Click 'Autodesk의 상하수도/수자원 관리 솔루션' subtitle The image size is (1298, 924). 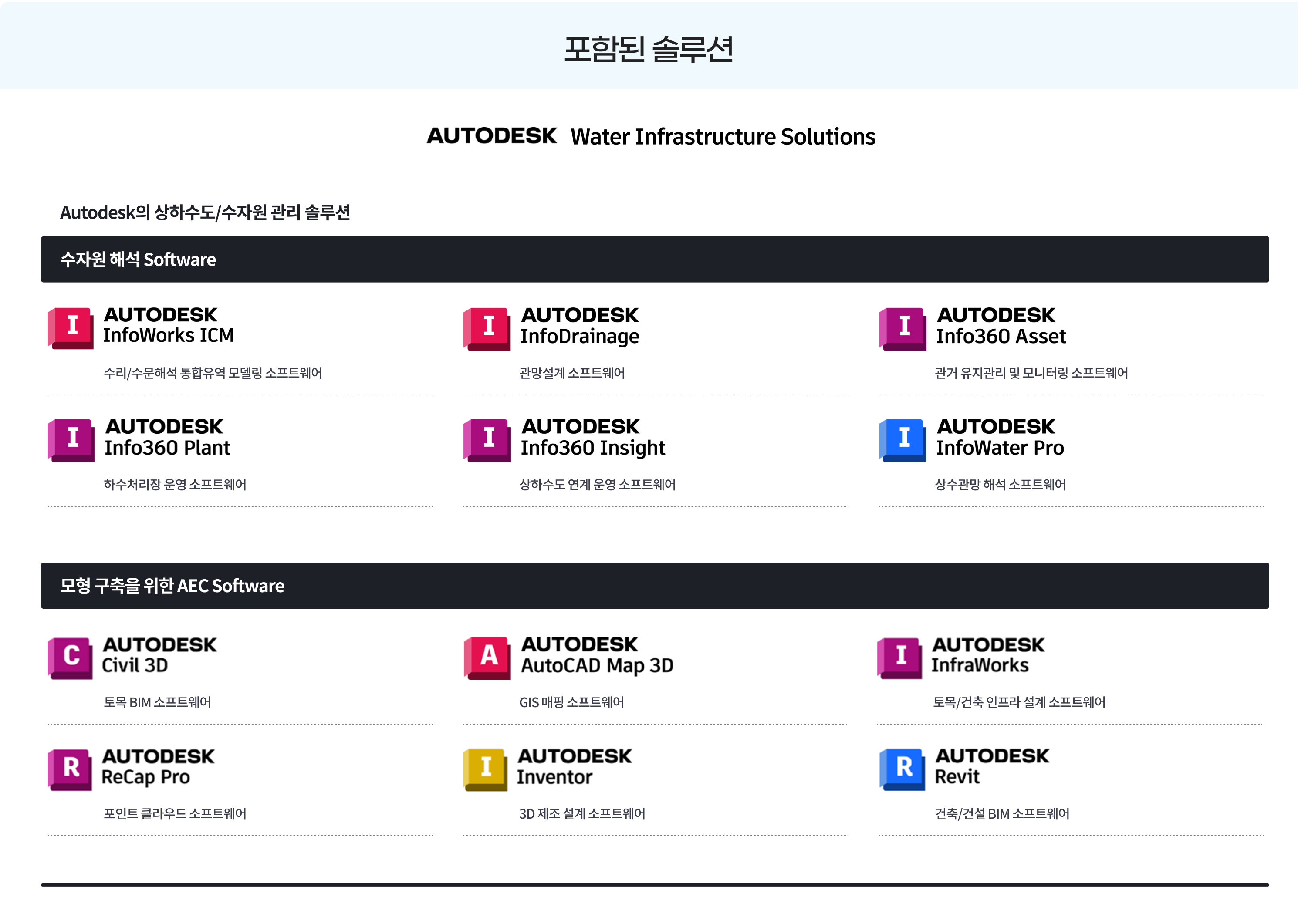pos(205,212)
